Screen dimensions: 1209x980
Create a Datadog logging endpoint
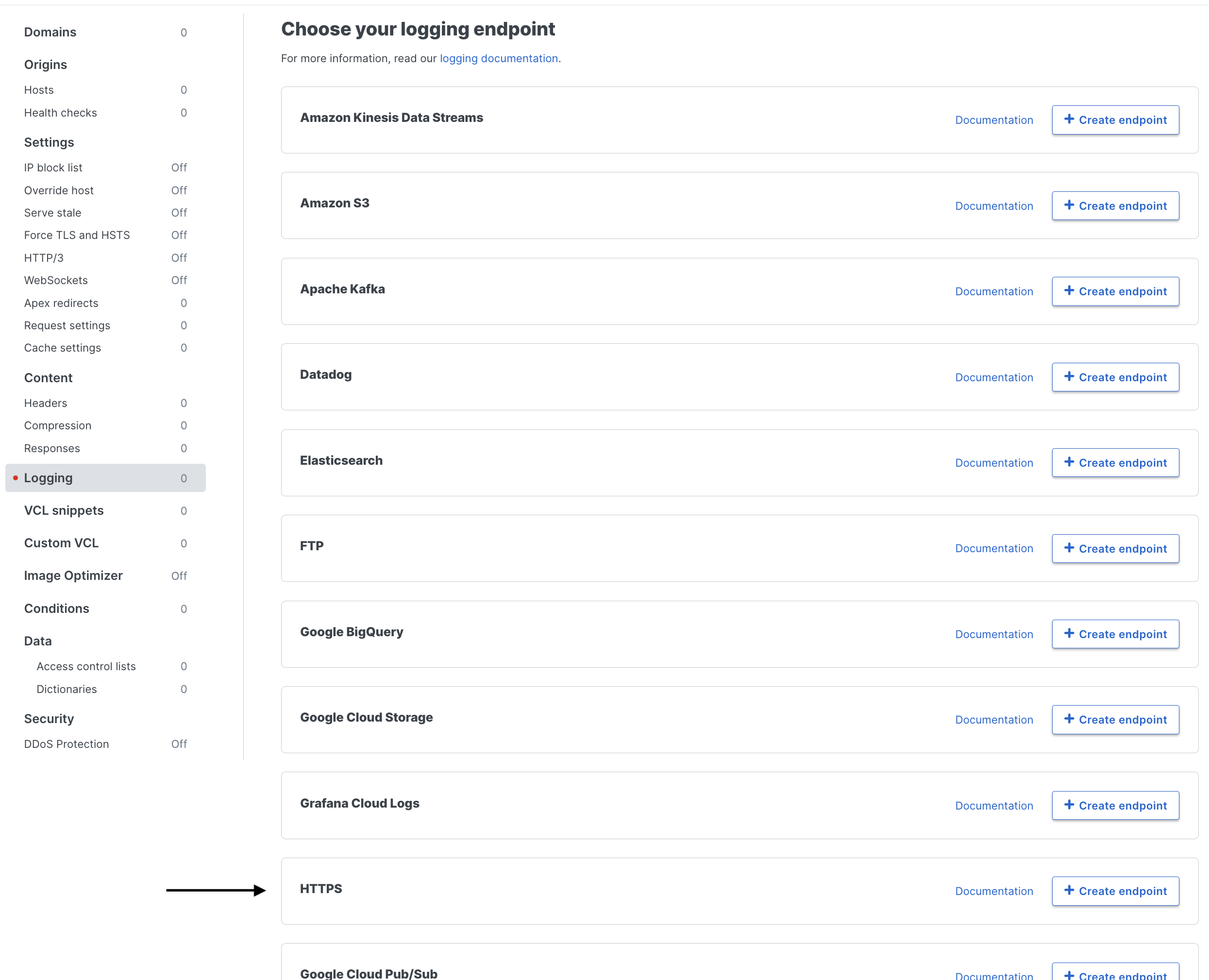(1115, 376)
